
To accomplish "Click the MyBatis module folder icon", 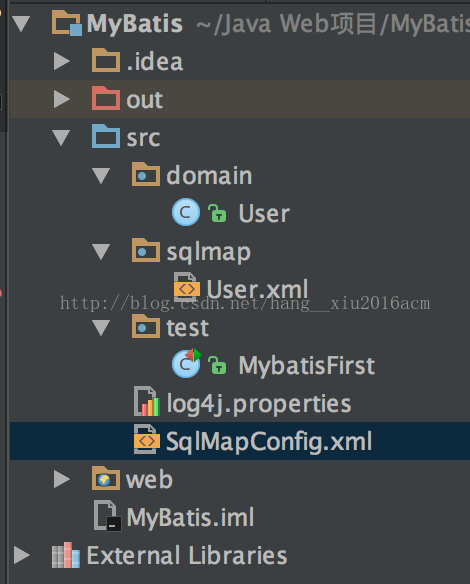I will click(x=67, y=23).
